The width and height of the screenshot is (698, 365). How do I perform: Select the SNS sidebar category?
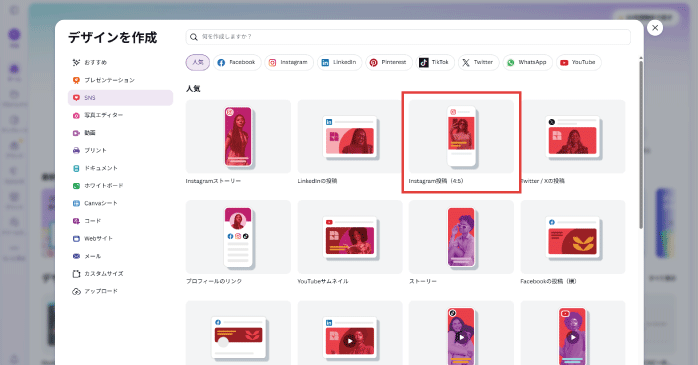[120, 97]
